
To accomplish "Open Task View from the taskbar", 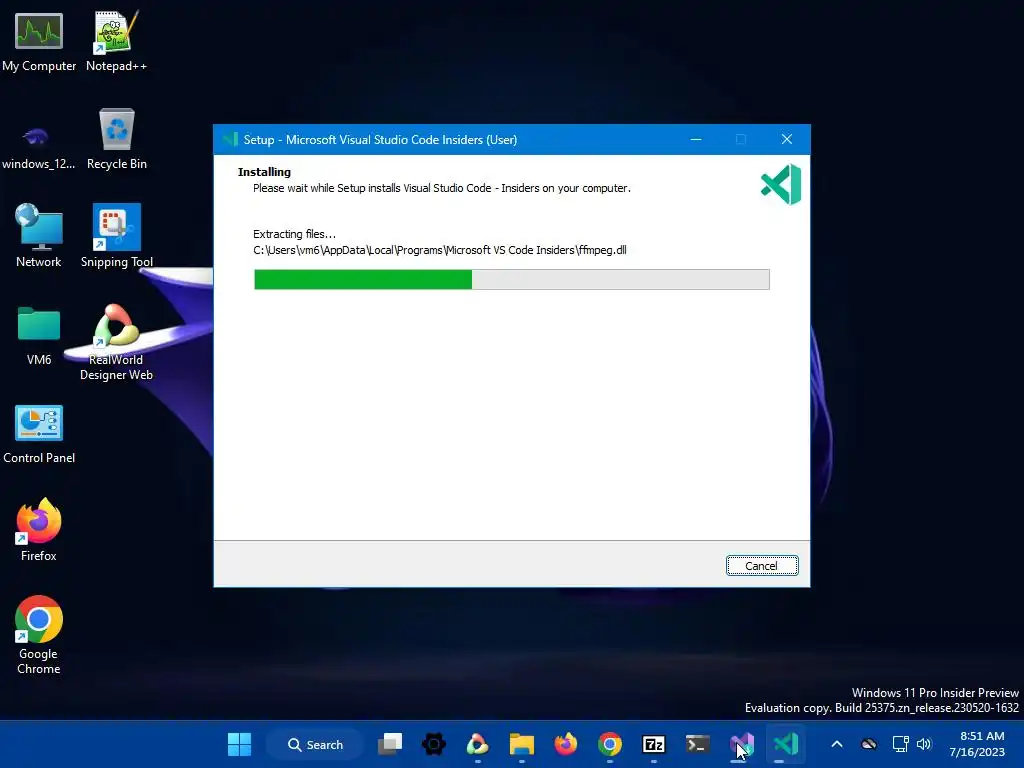I will click(391, 744).
